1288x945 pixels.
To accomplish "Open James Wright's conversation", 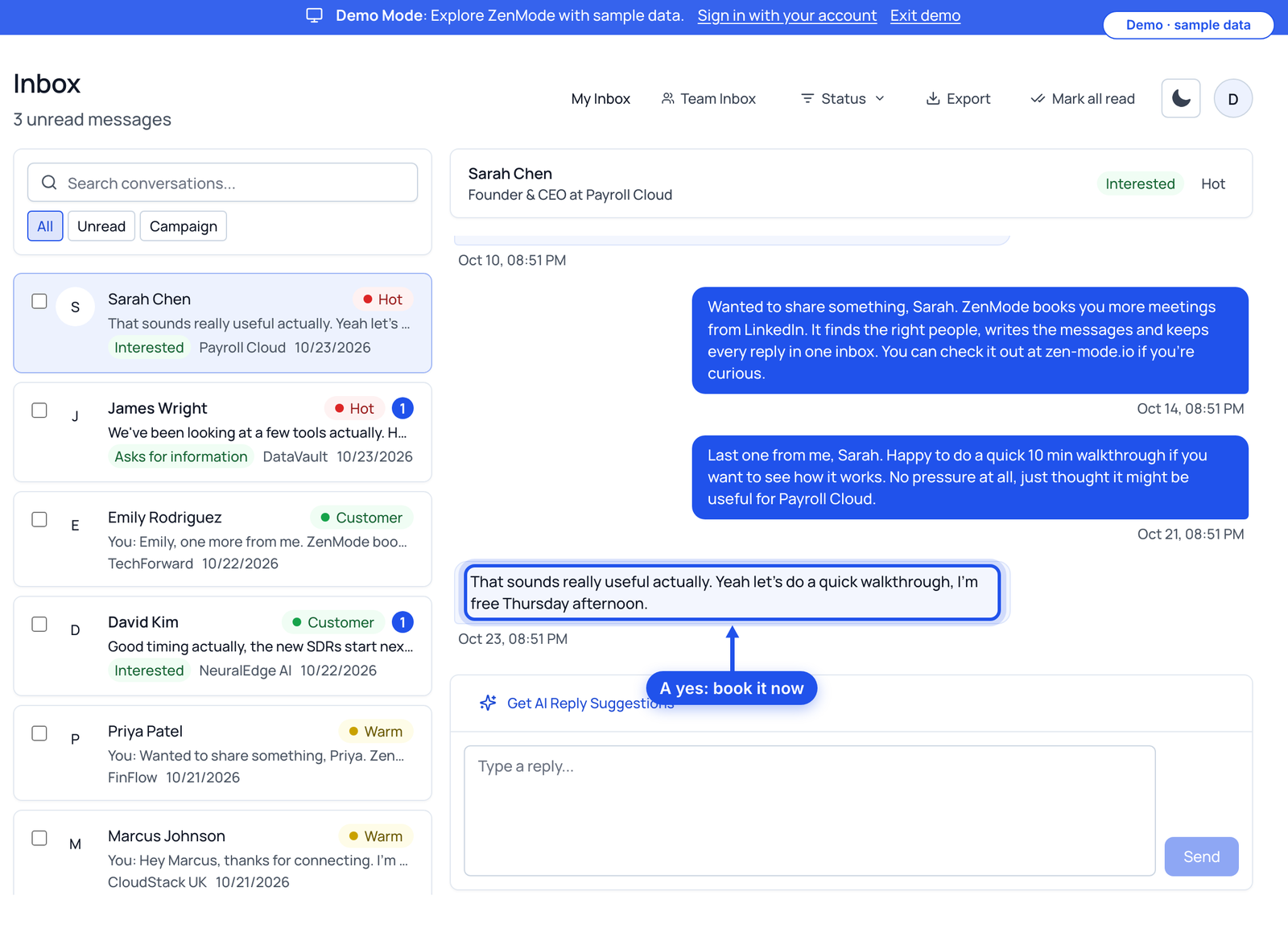I will click(222, 432).
